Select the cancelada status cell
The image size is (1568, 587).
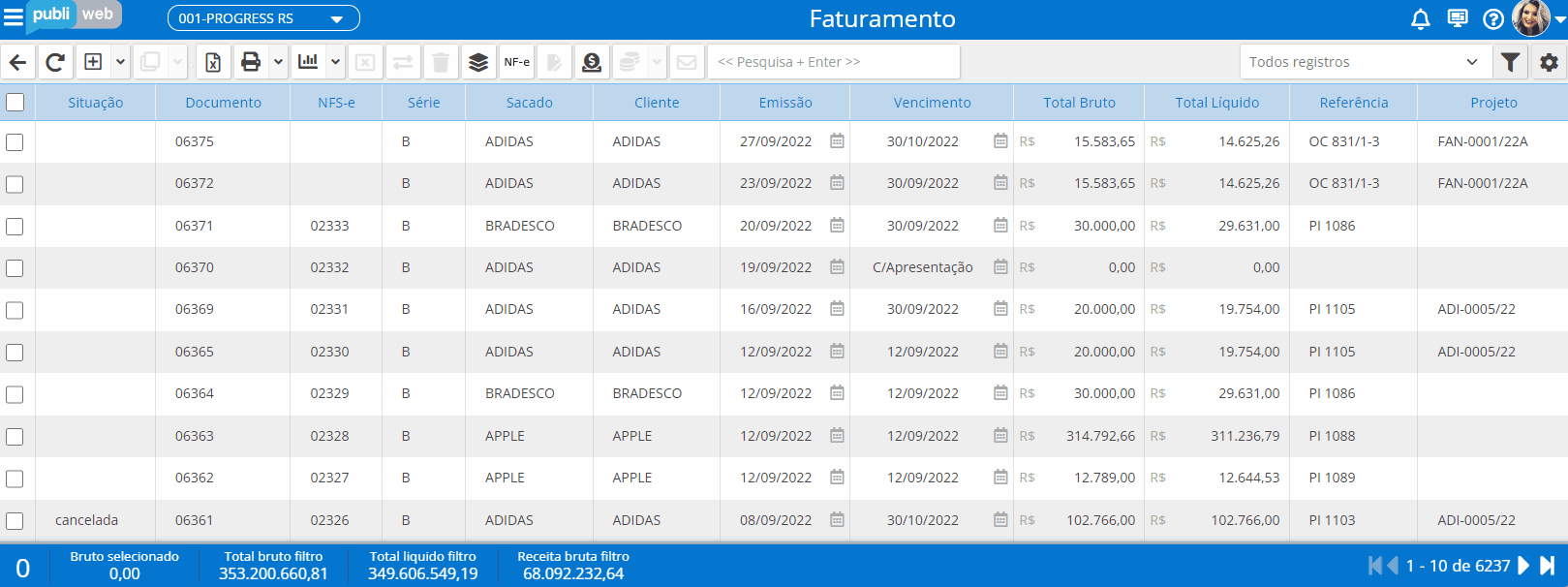[x=86, y=520]
